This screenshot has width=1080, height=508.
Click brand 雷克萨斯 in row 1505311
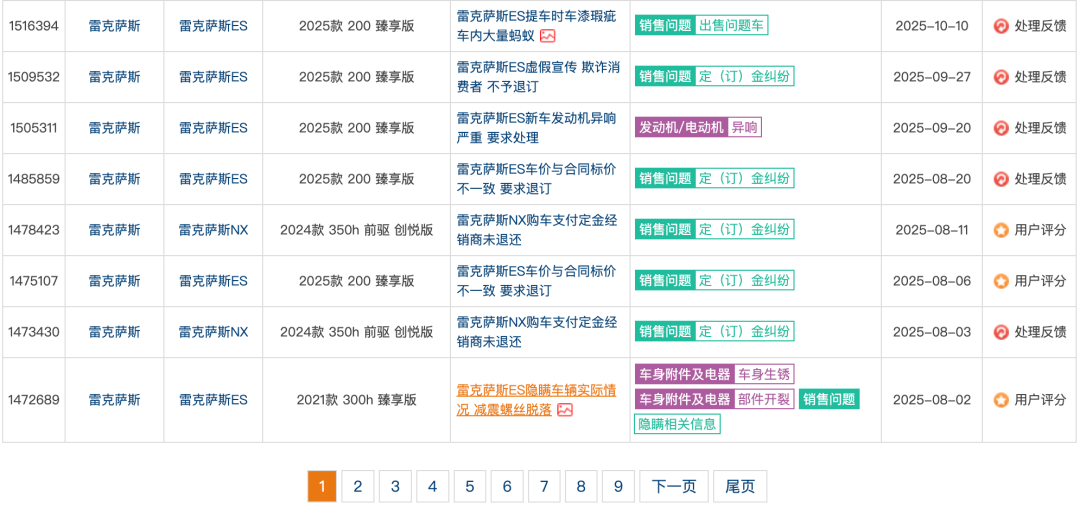[114, 128]
